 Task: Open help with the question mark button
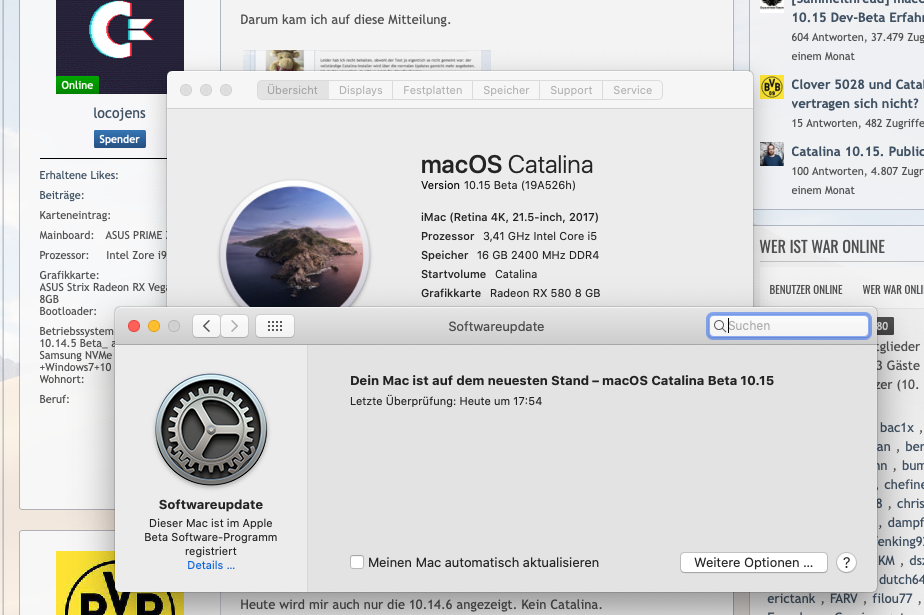(846, 563)
